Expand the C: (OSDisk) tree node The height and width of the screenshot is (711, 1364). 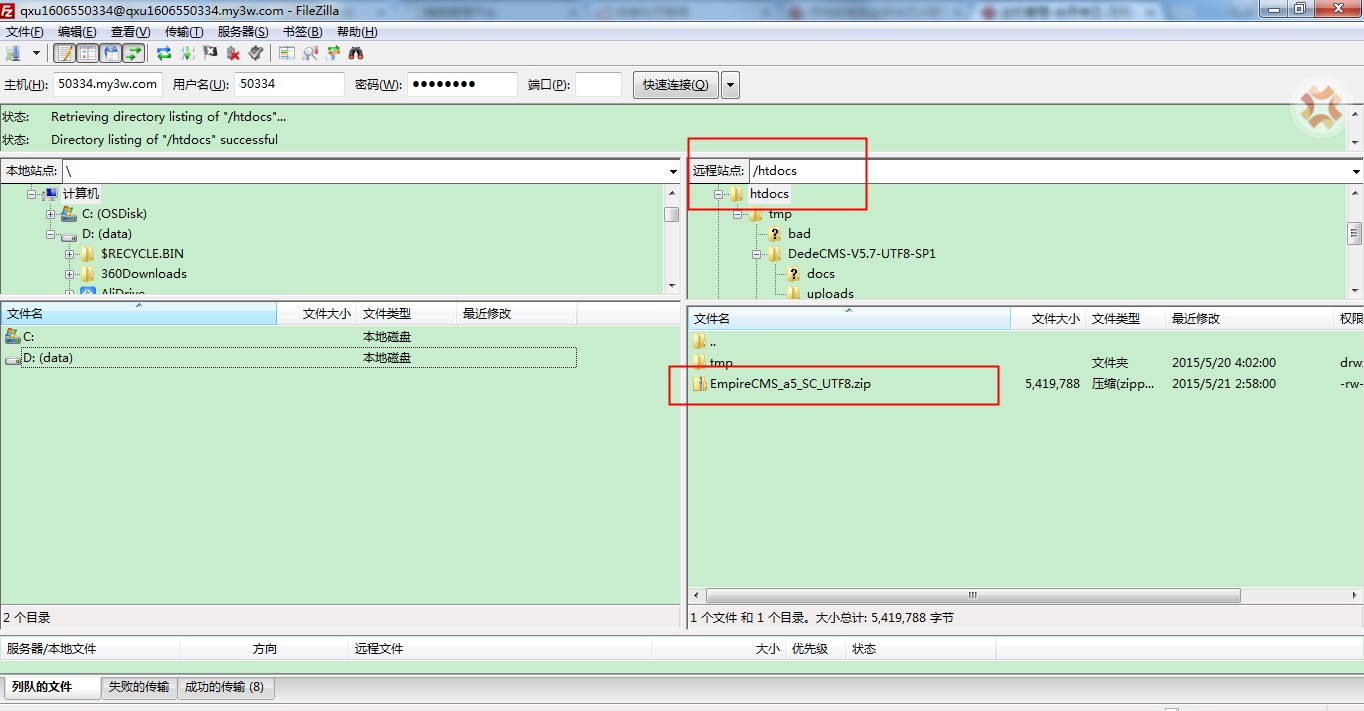point(51,214)
